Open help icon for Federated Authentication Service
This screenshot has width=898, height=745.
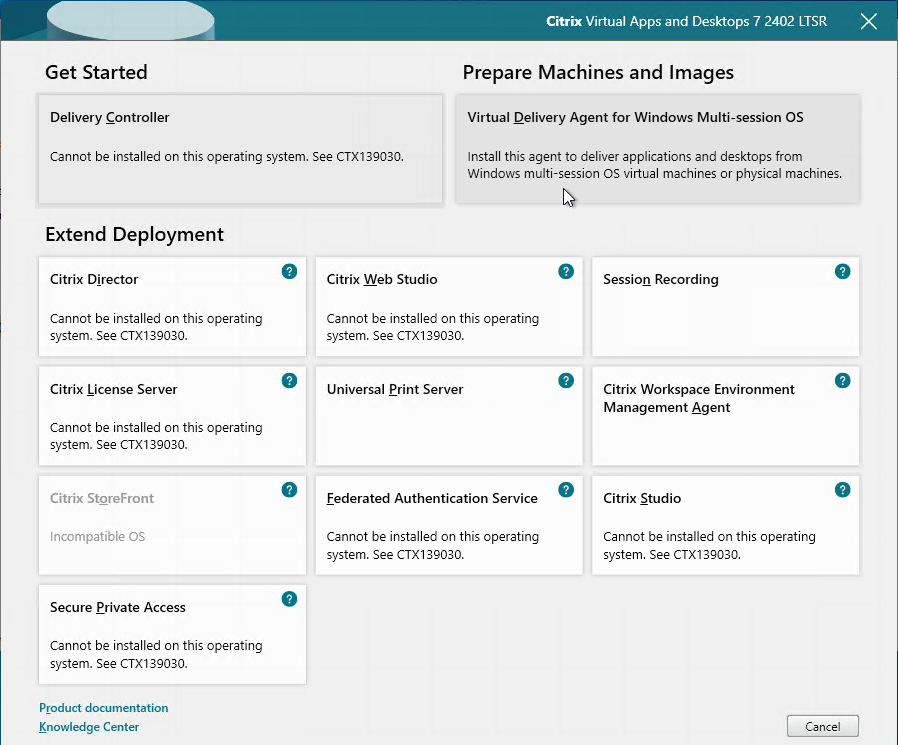tap(566, 490)
